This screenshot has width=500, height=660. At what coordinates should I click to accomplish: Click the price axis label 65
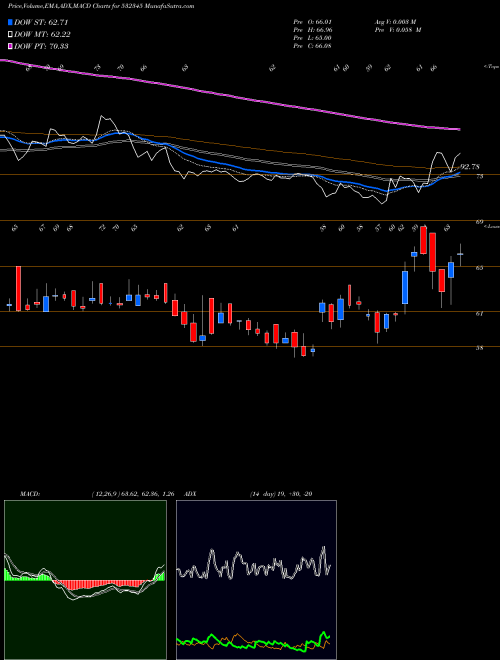click(479, 268)
